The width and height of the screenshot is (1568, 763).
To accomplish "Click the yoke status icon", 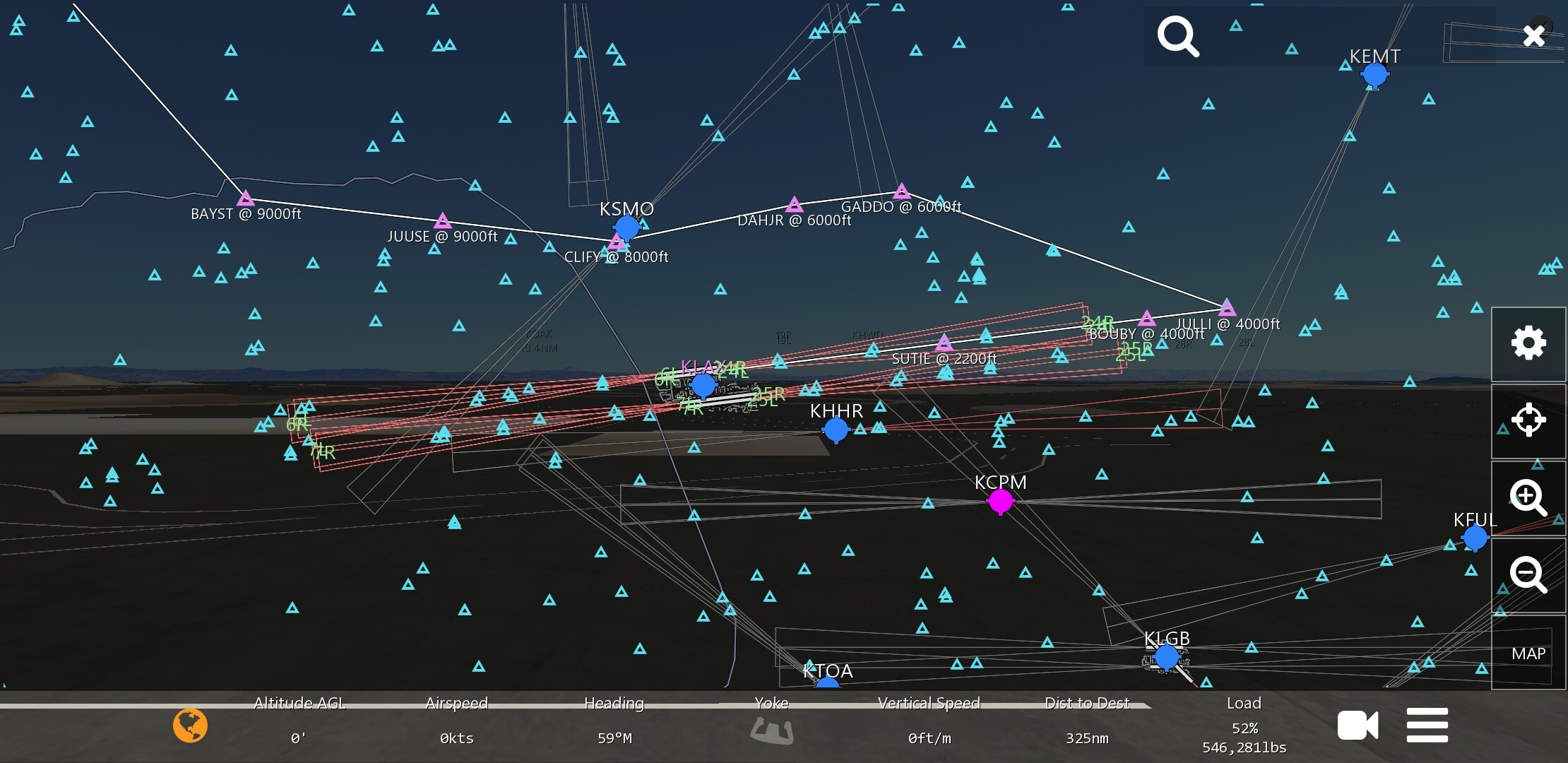I will (771, 730).
